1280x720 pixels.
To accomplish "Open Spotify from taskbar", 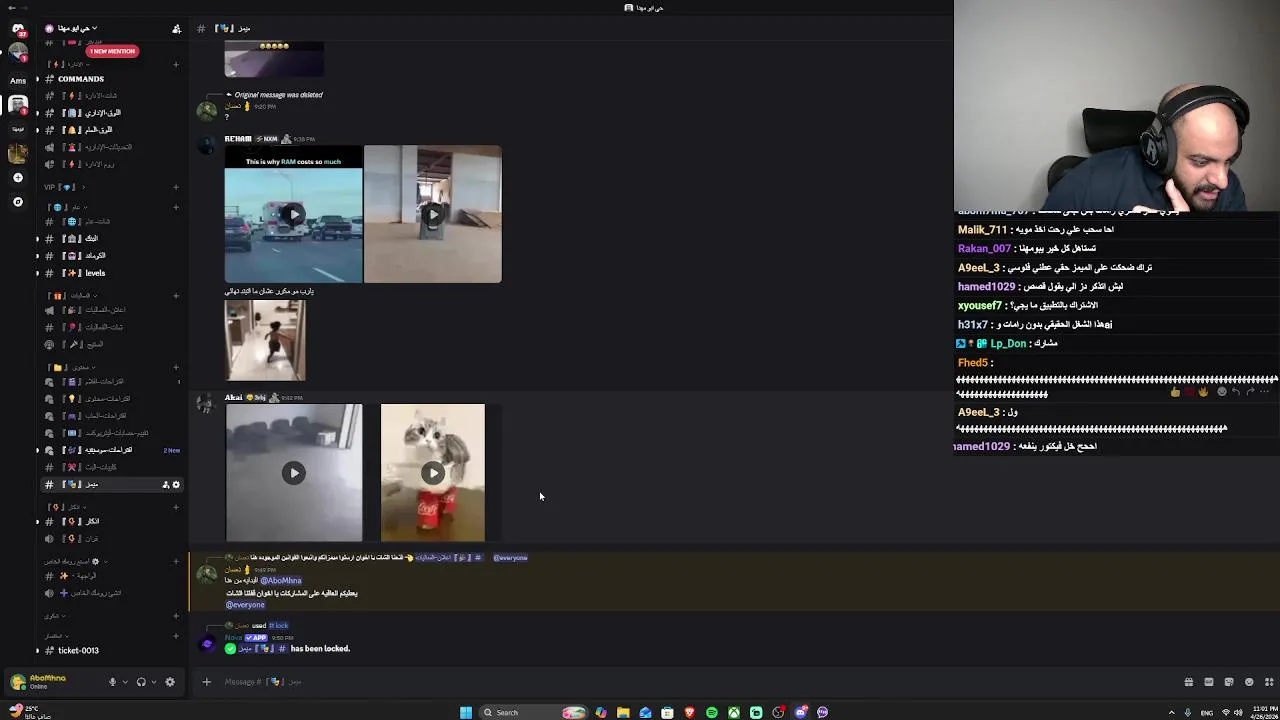I will pyautogui.click(x=711, y=712).
